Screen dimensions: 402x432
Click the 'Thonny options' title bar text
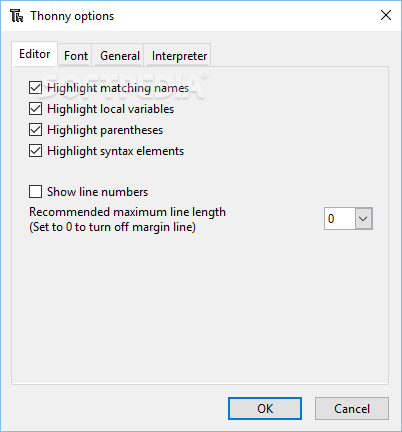pos(72,16)
